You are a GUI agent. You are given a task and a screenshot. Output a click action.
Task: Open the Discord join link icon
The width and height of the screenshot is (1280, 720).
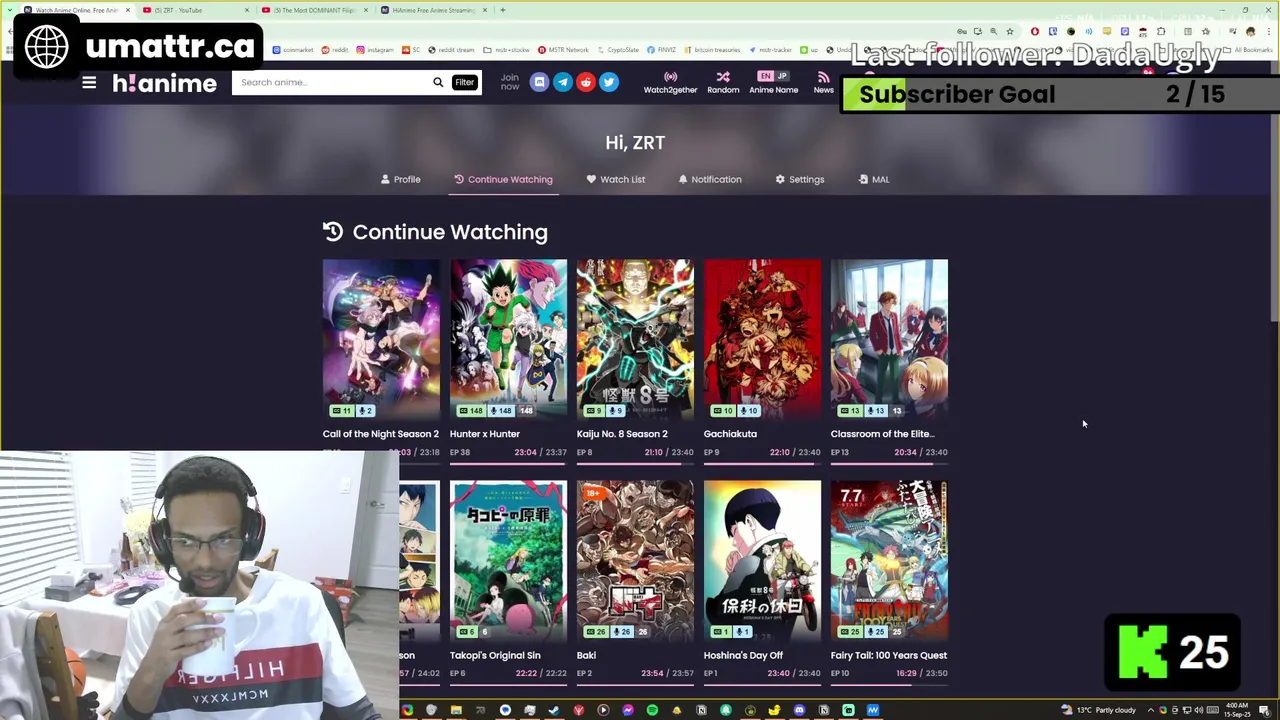point(539,82)
